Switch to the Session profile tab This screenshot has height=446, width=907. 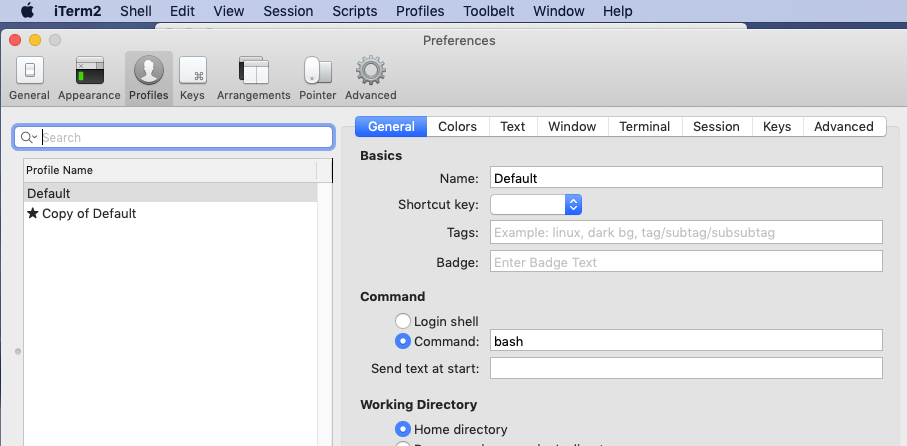pos(717,127)
